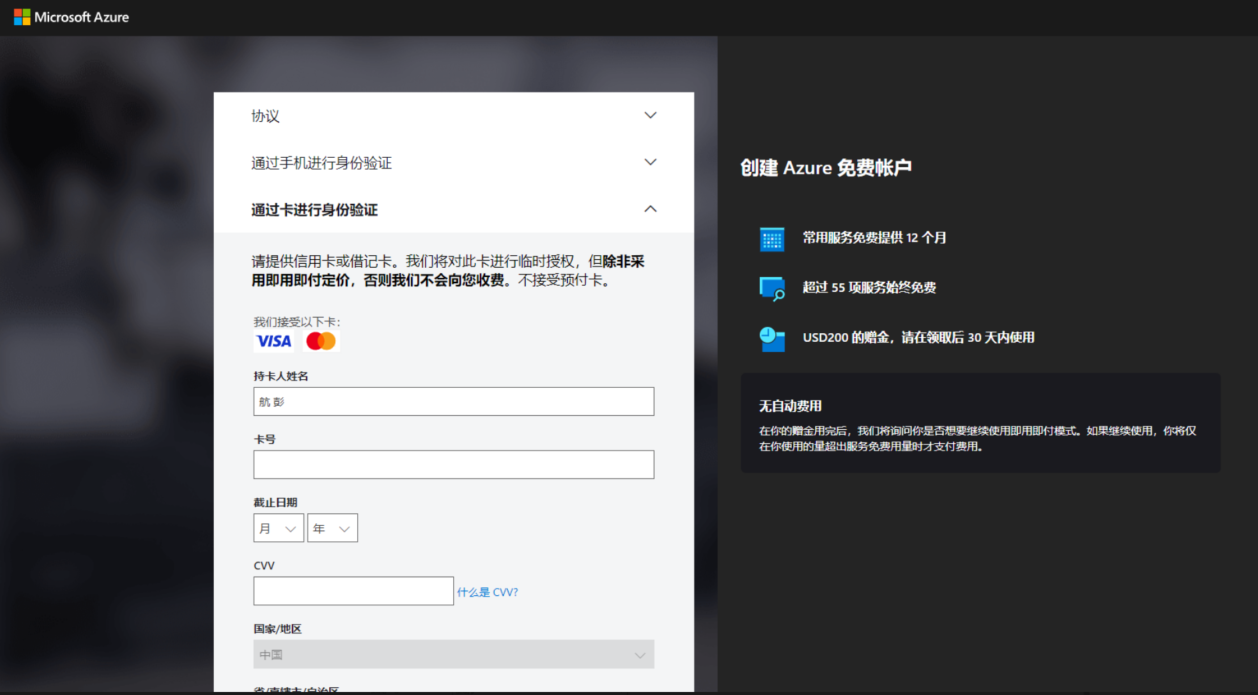The width and height of the screenshot is (1258, 695).
Task: Click inside the CVV field
Action: click(353, 590)
